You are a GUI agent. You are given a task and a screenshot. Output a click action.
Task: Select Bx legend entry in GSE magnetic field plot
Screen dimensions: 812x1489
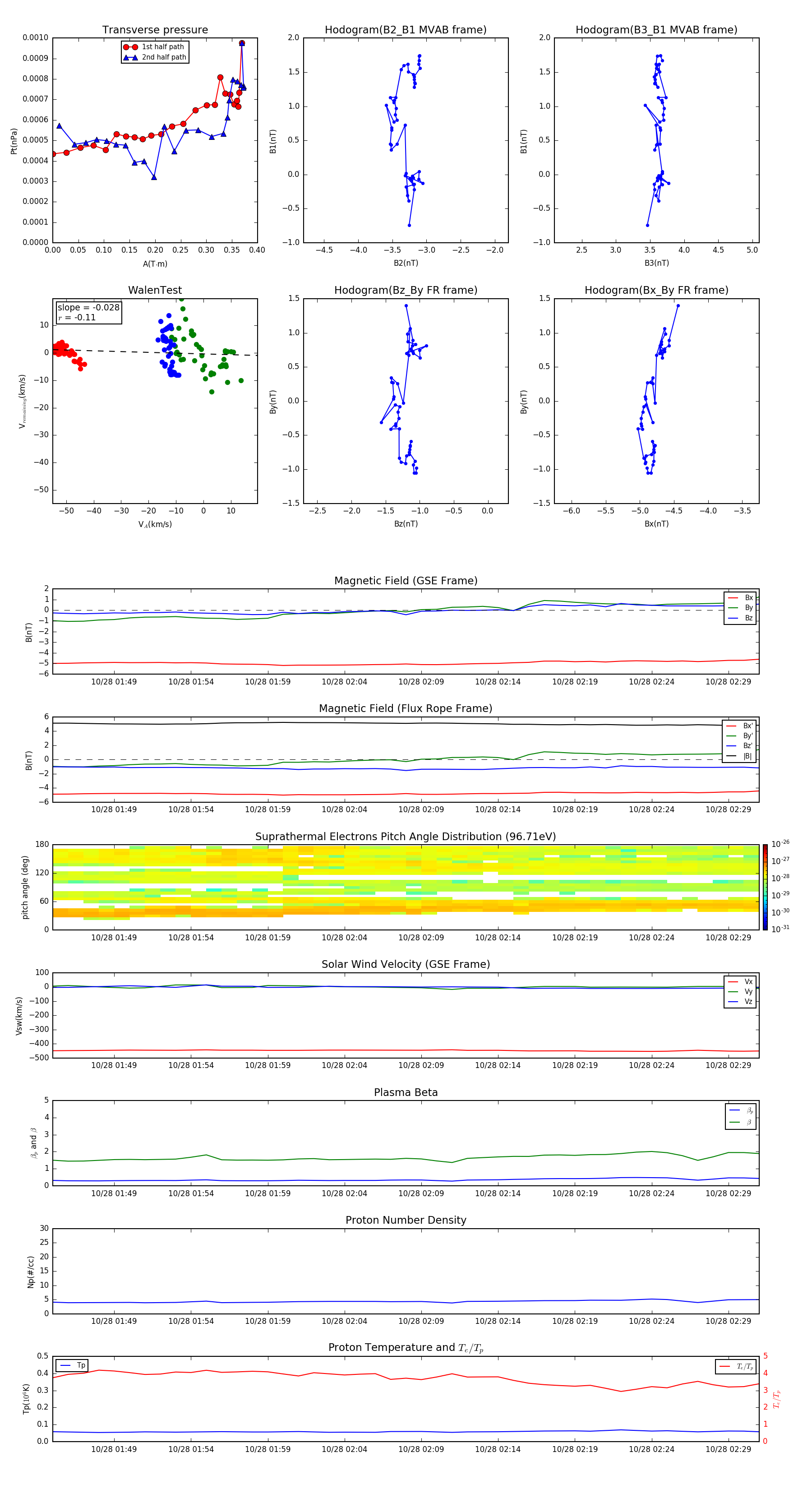pos(740,598)
